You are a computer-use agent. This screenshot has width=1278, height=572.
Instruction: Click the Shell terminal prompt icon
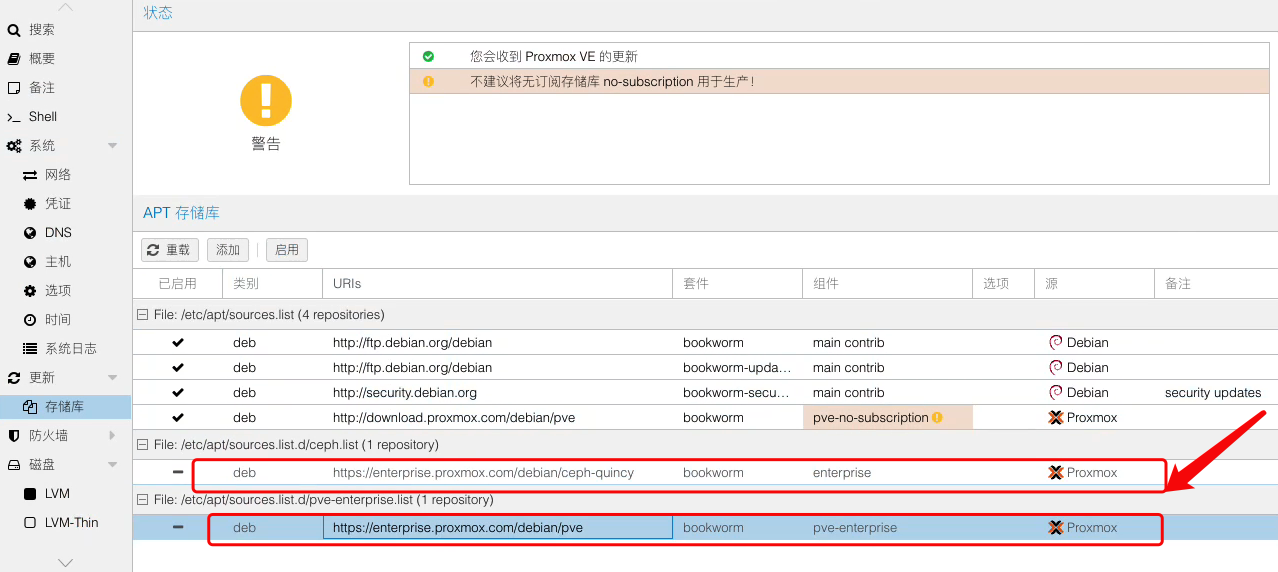14,117
